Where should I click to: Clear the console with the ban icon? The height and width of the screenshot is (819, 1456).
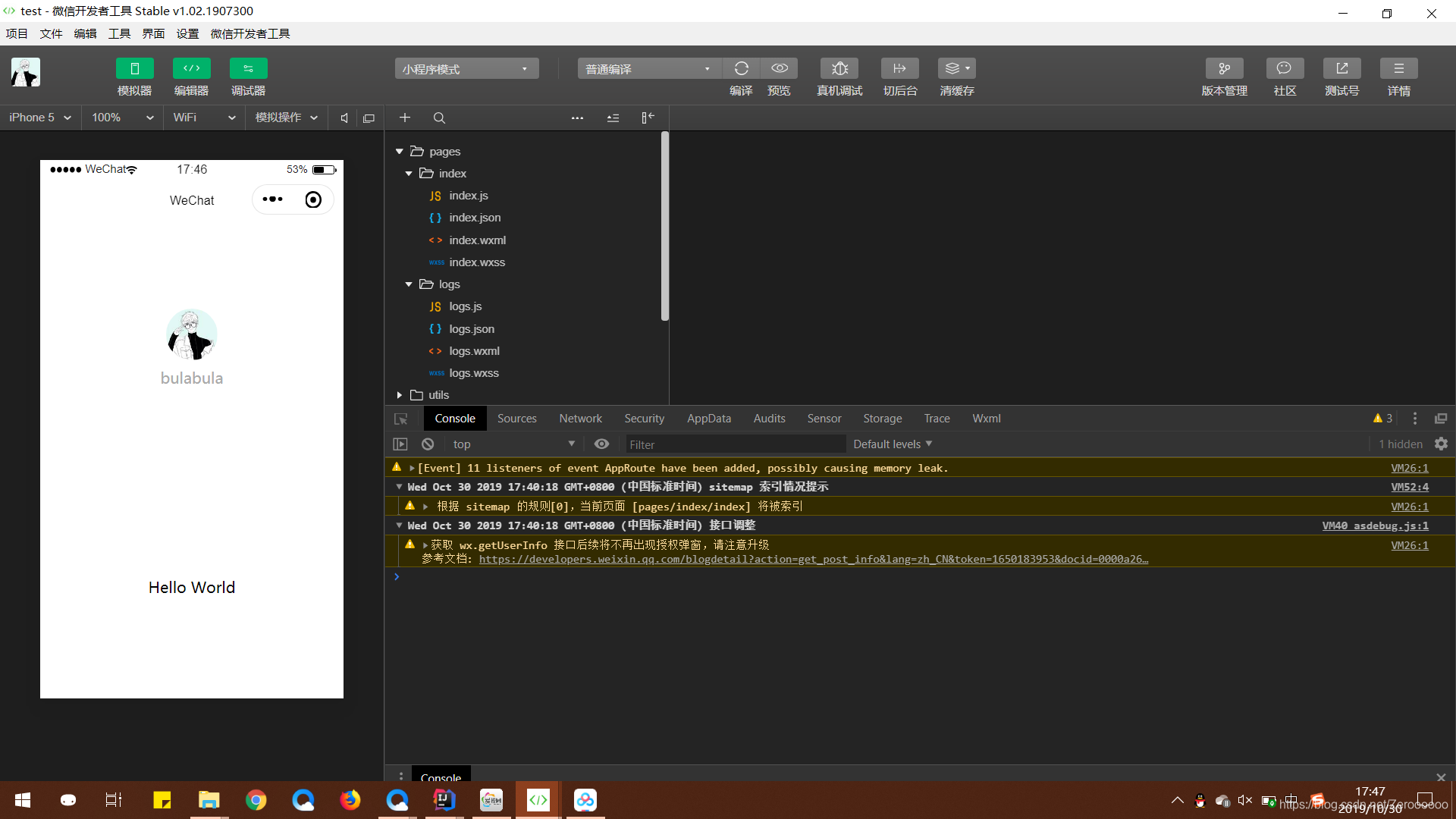pyautogui.click(x=428, y=444)
